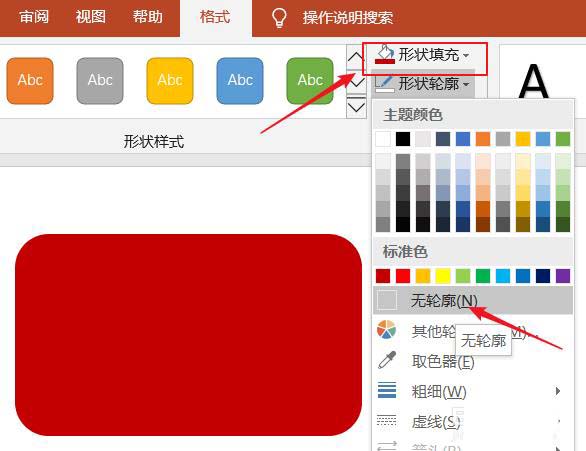Viewport: 586px width, 451px height.
Task: Expand the 粗细 submenu arrow
Action: click(x=558, y=391)
